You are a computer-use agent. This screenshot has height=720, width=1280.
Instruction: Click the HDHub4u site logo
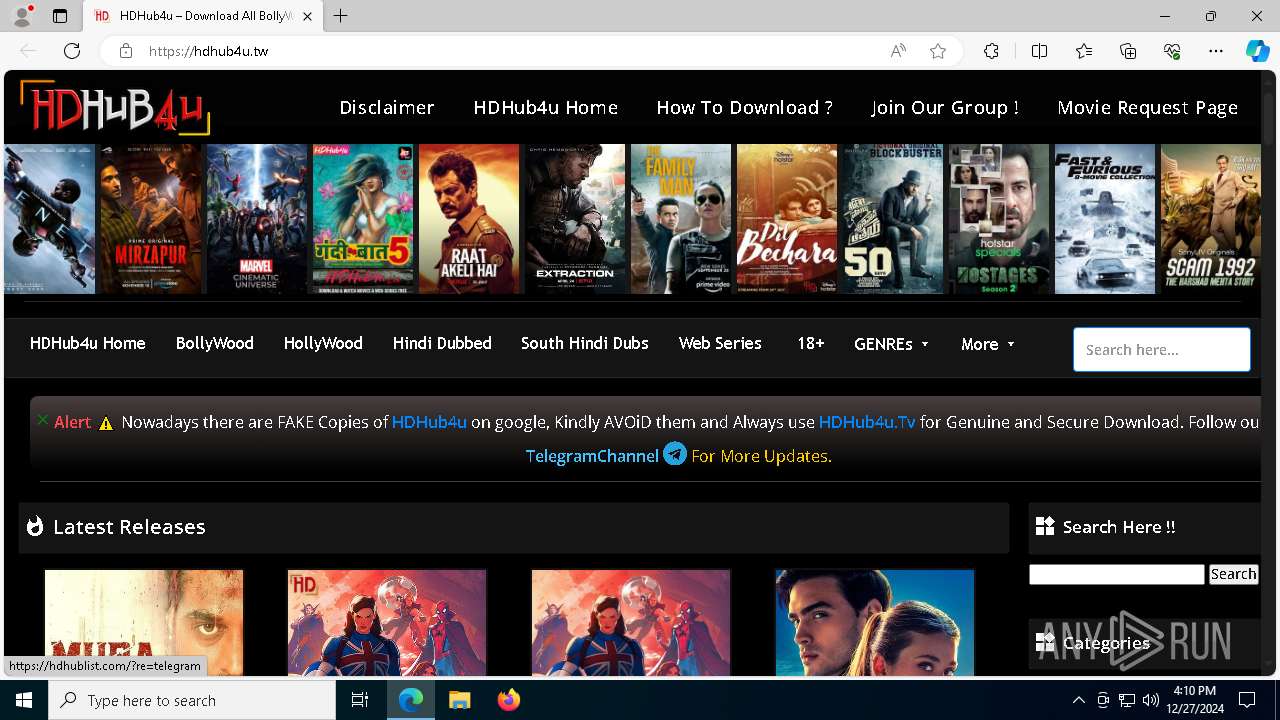[x=115, y=108]
